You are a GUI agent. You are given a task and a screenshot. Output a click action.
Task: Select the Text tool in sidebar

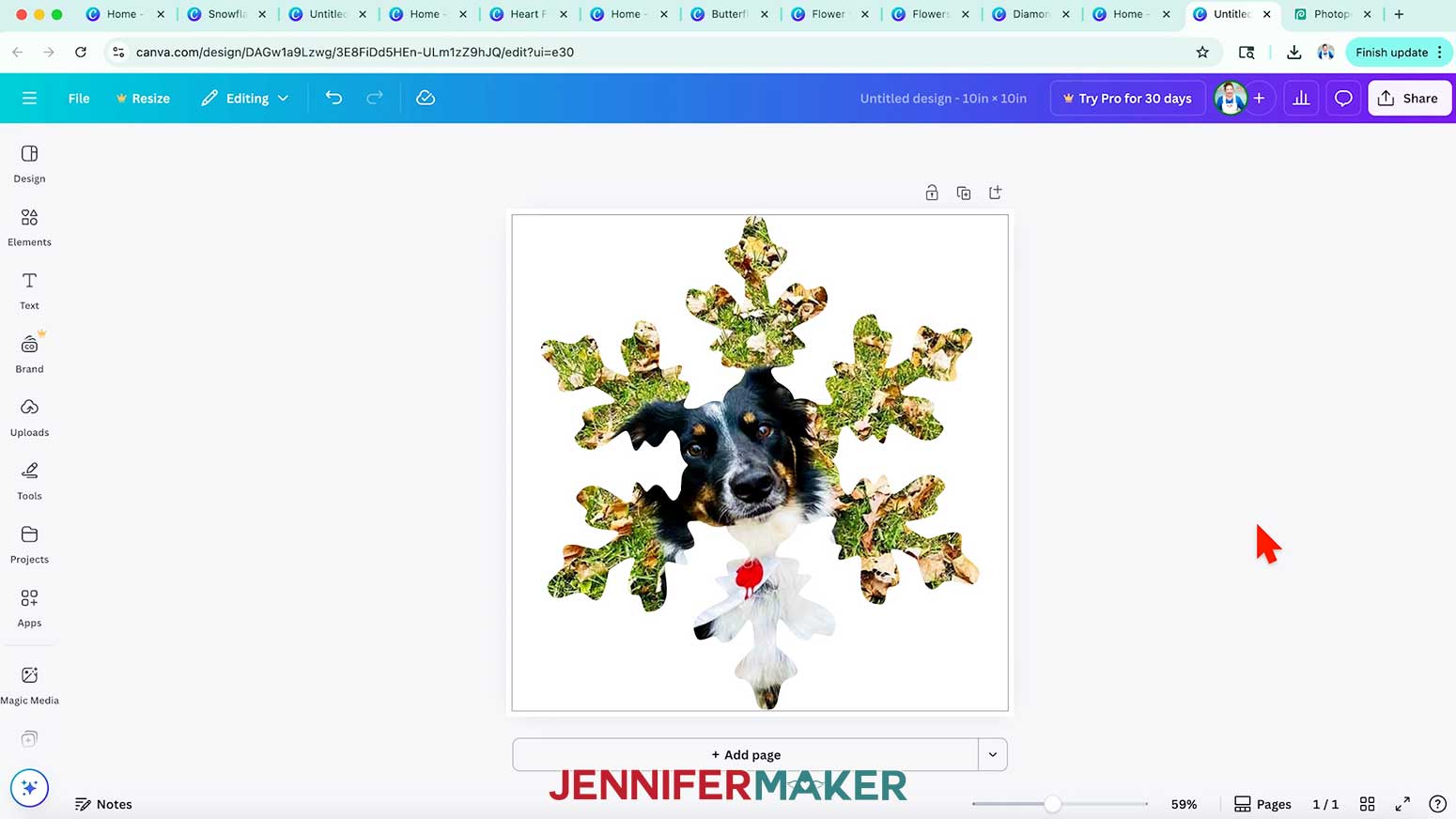click(x=29, y=291)
